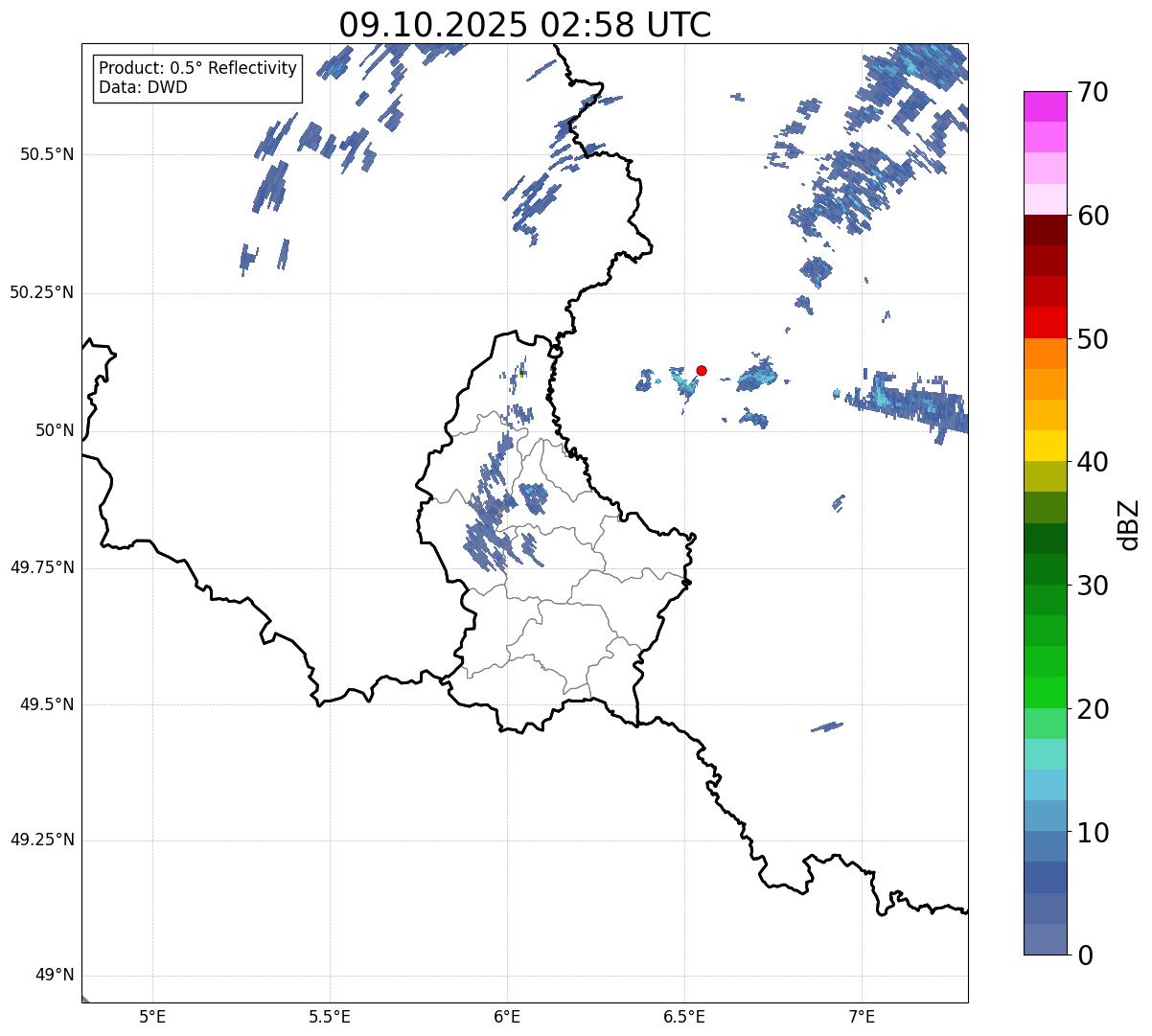Click the bright green colorbar swatch above 20
Image resolution: width=1152 pixels, height=1036 pixels.
[1045, 693]
